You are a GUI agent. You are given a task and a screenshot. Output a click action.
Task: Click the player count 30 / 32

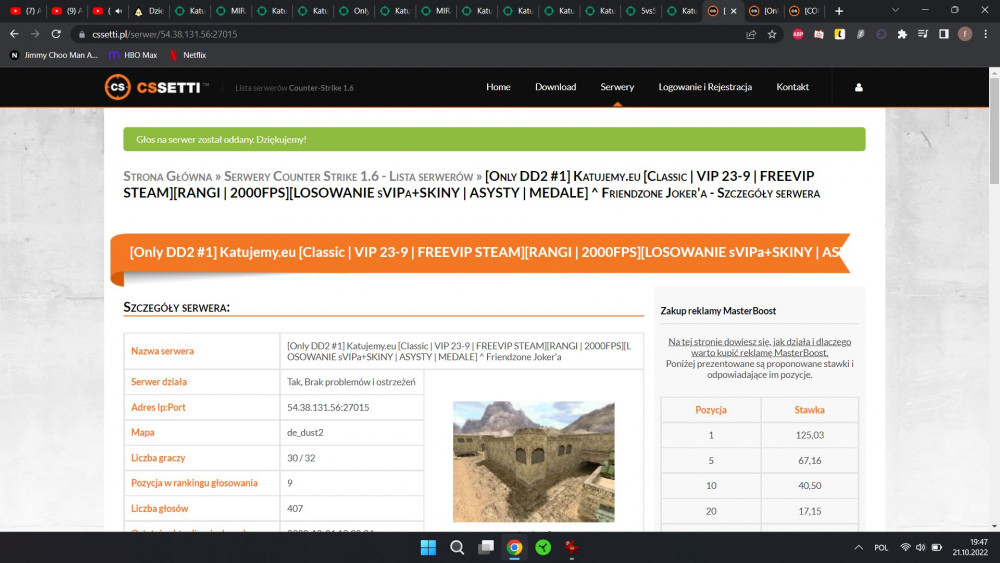[301, 458]
